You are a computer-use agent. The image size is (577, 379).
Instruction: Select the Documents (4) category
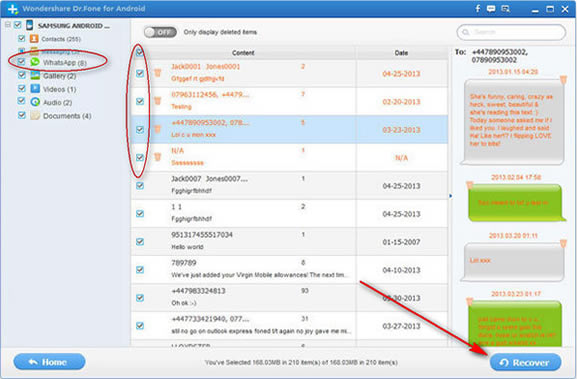67,116
